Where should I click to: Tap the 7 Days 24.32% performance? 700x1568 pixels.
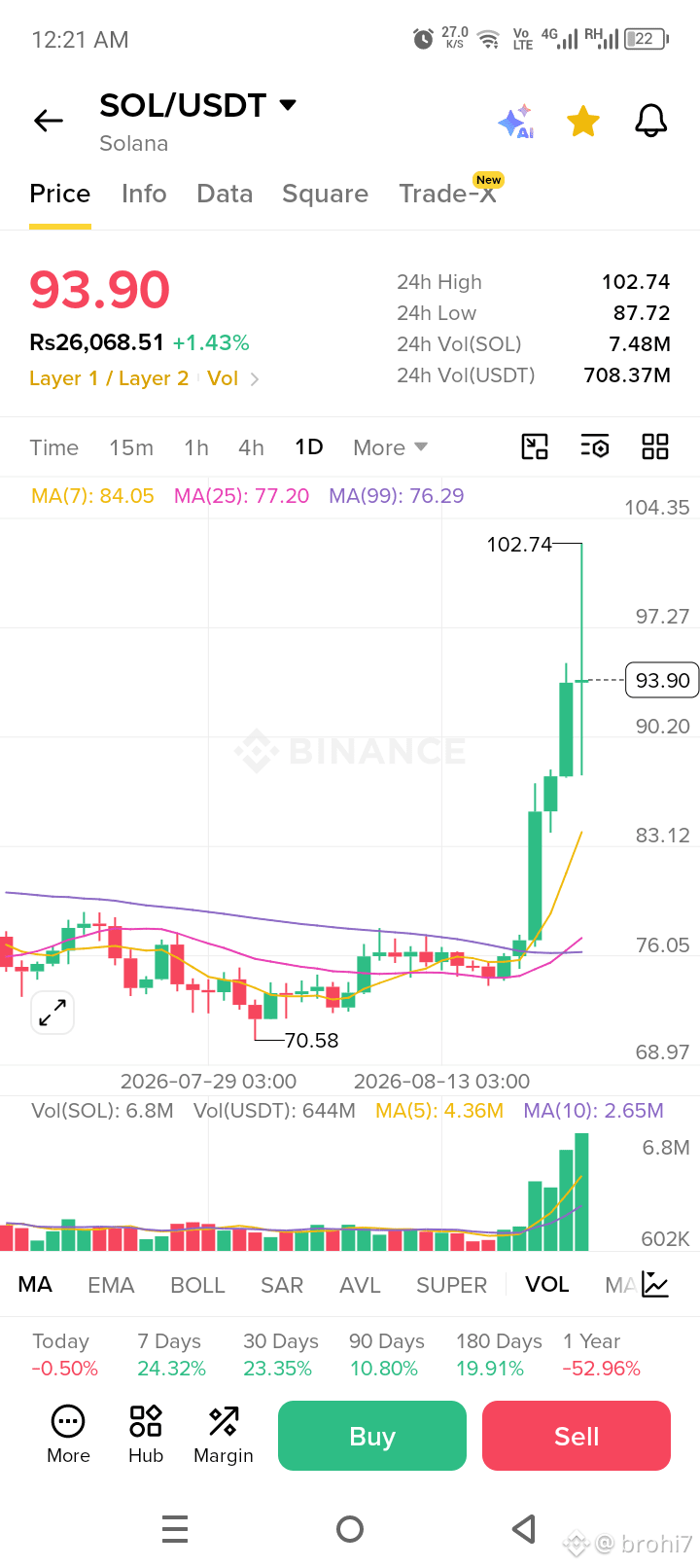pos(171,1355)
